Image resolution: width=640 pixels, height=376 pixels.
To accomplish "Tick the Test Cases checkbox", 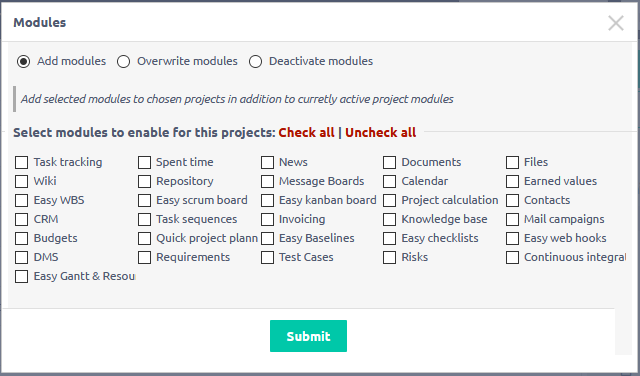I will tap(267, 257).
